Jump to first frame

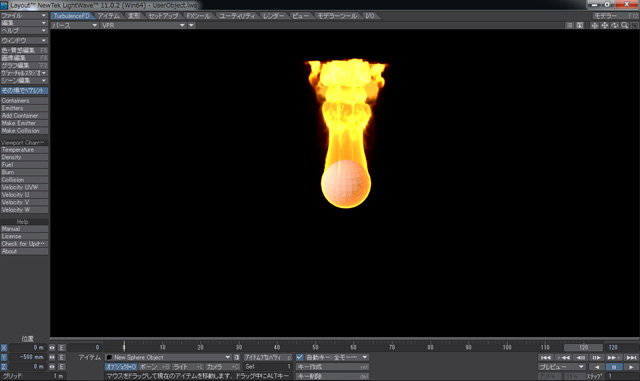546,357
